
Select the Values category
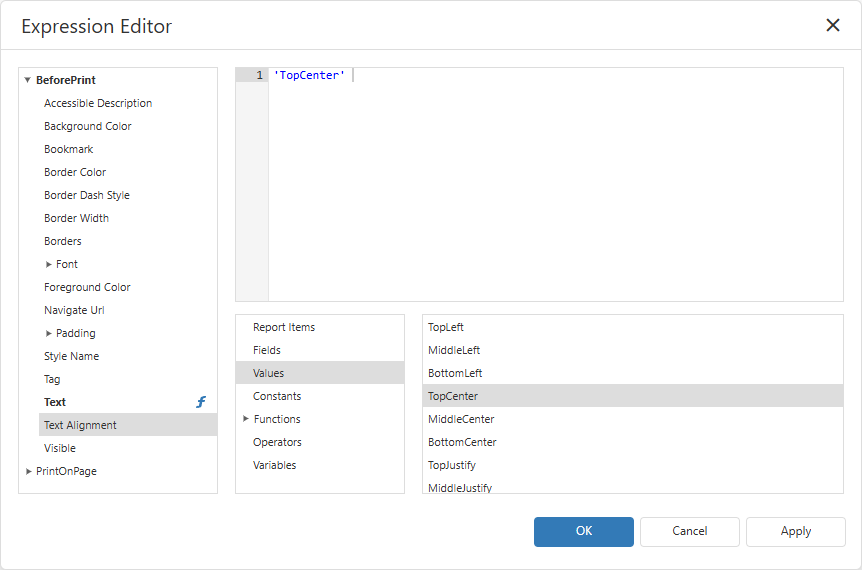click(x=320, y=373)
